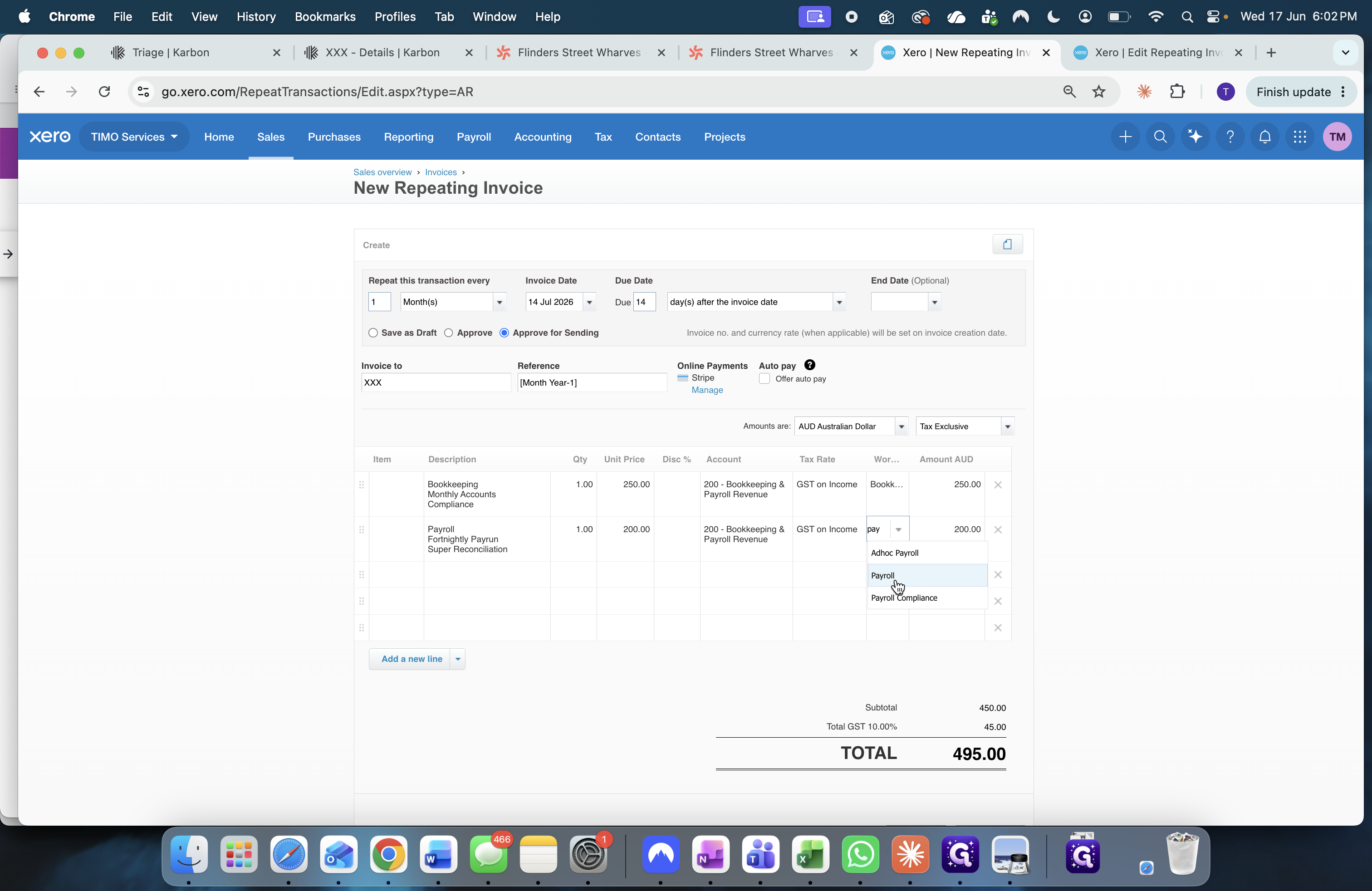
Task: Delete the Payroll line item
Action: click(x=998, y=529)
